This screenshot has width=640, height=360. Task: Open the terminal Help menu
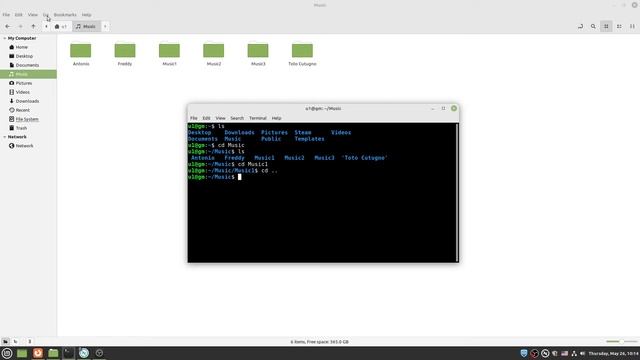[276, 118]
